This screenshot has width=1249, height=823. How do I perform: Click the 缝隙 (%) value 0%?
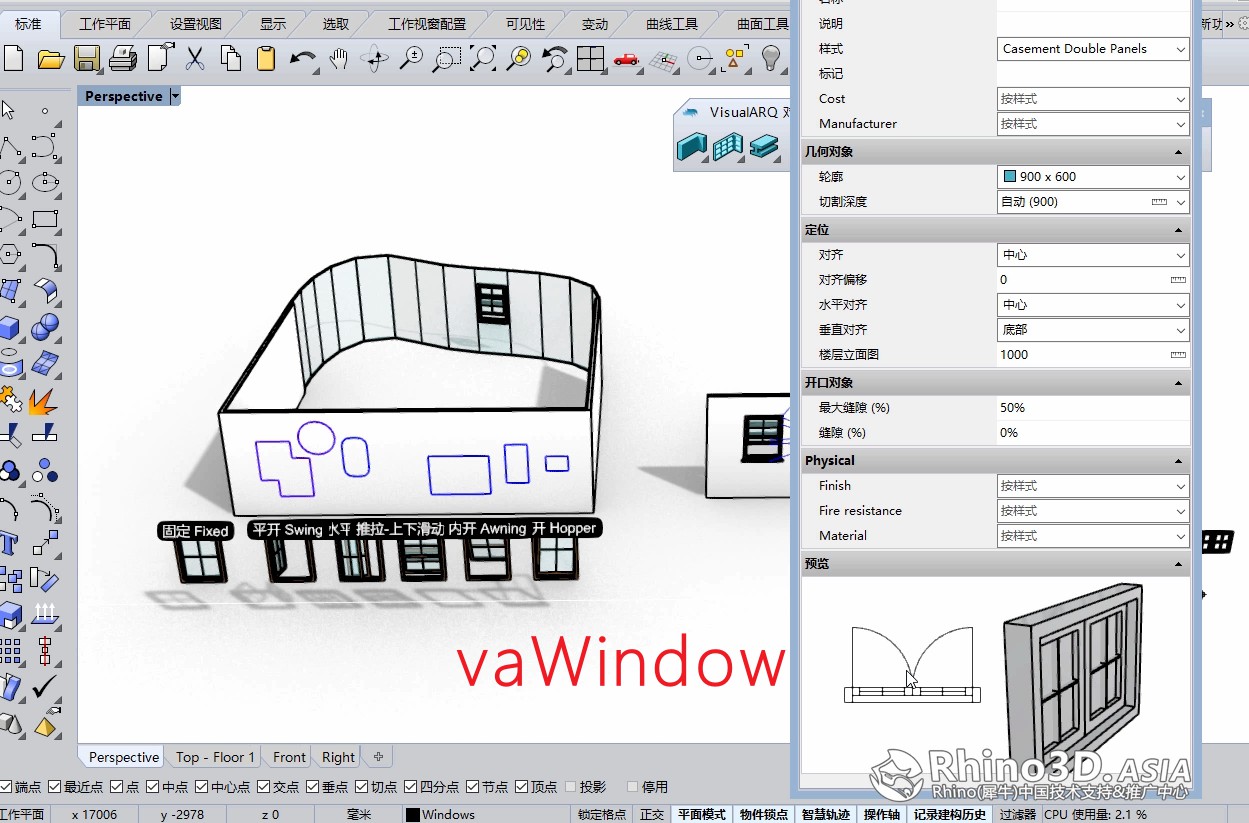[1093, 432]
